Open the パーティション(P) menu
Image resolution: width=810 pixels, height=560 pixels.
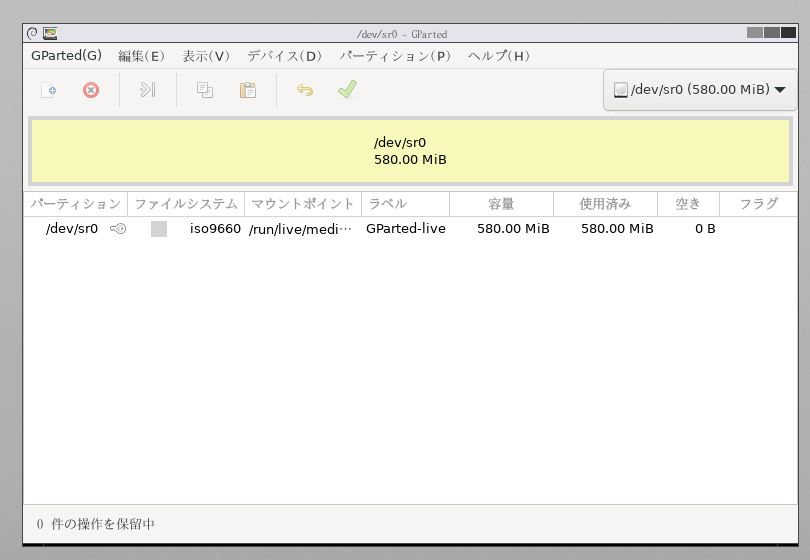[395, 56]
